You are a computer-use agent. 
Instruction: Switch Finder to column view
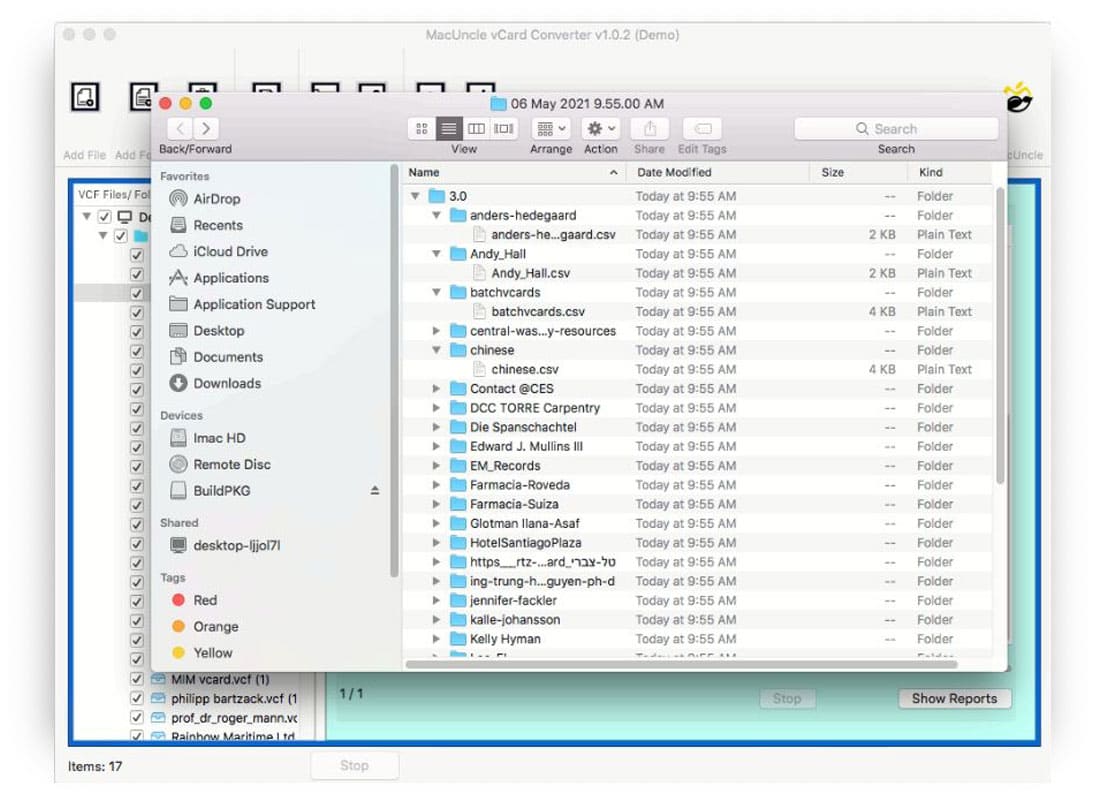coord(476,128)
